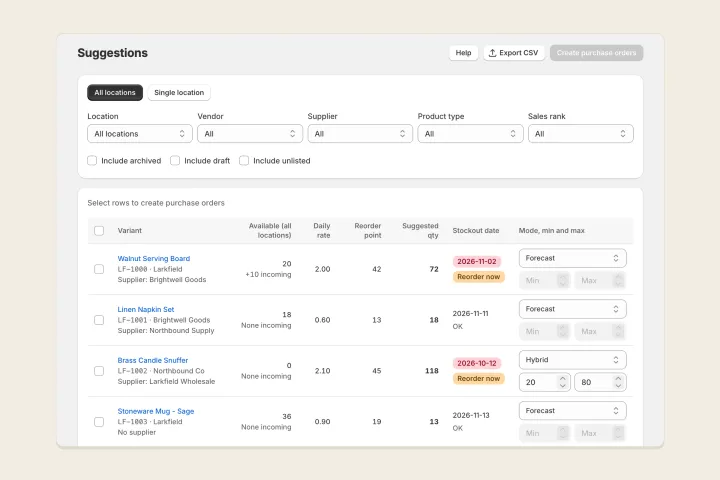This screenshot has height=480, width=720.
Task: Open the Location dropdown
Action: 140,134
